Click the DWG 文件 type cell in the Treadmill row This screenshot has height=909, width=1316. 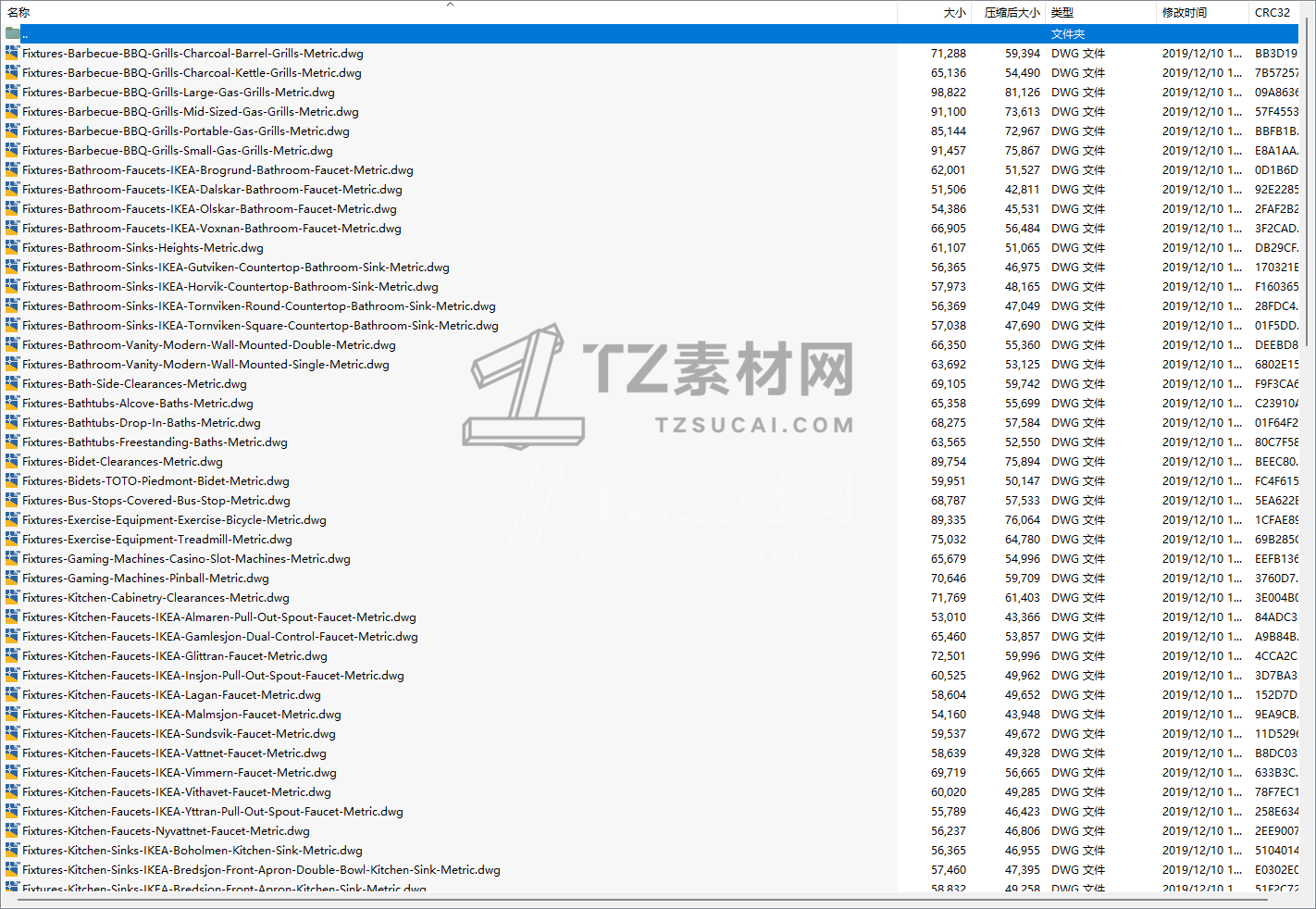coord(1078,539)
